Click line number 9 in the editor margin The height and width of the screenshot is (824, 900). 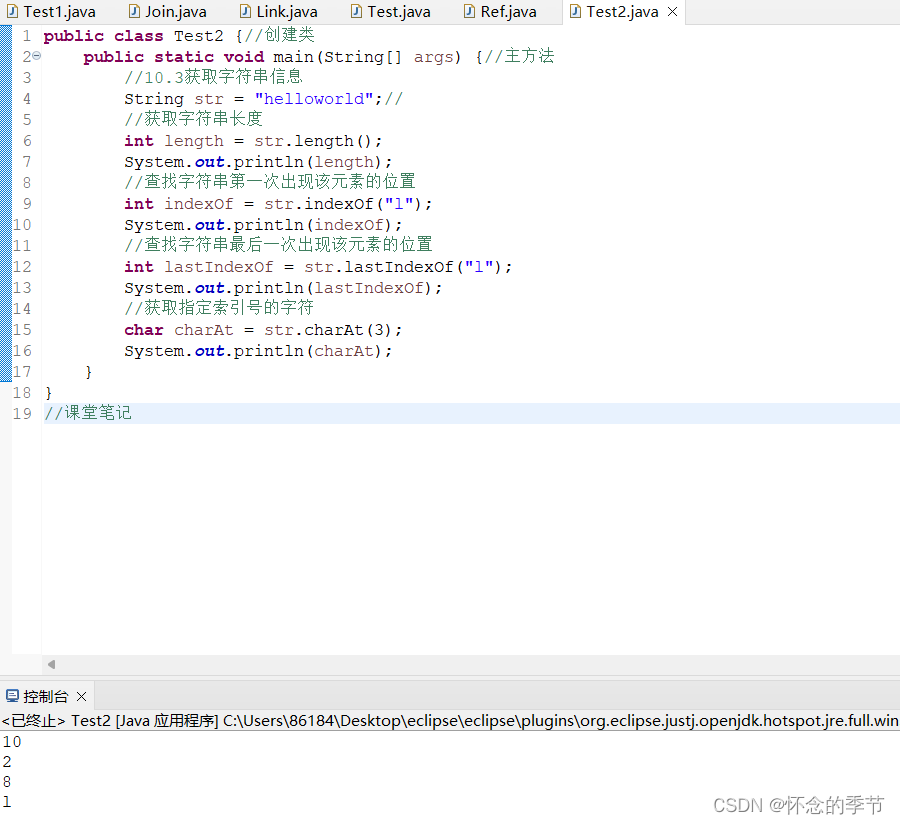[x=26, y=203]
